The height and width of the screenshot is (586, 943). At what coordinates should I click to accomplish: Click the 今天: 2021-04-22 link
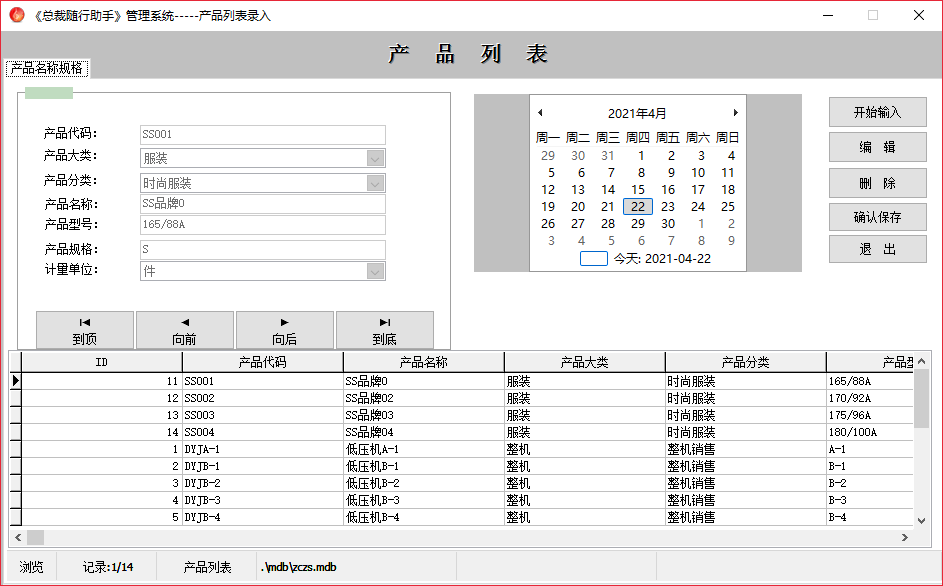[x=662, y=259]
